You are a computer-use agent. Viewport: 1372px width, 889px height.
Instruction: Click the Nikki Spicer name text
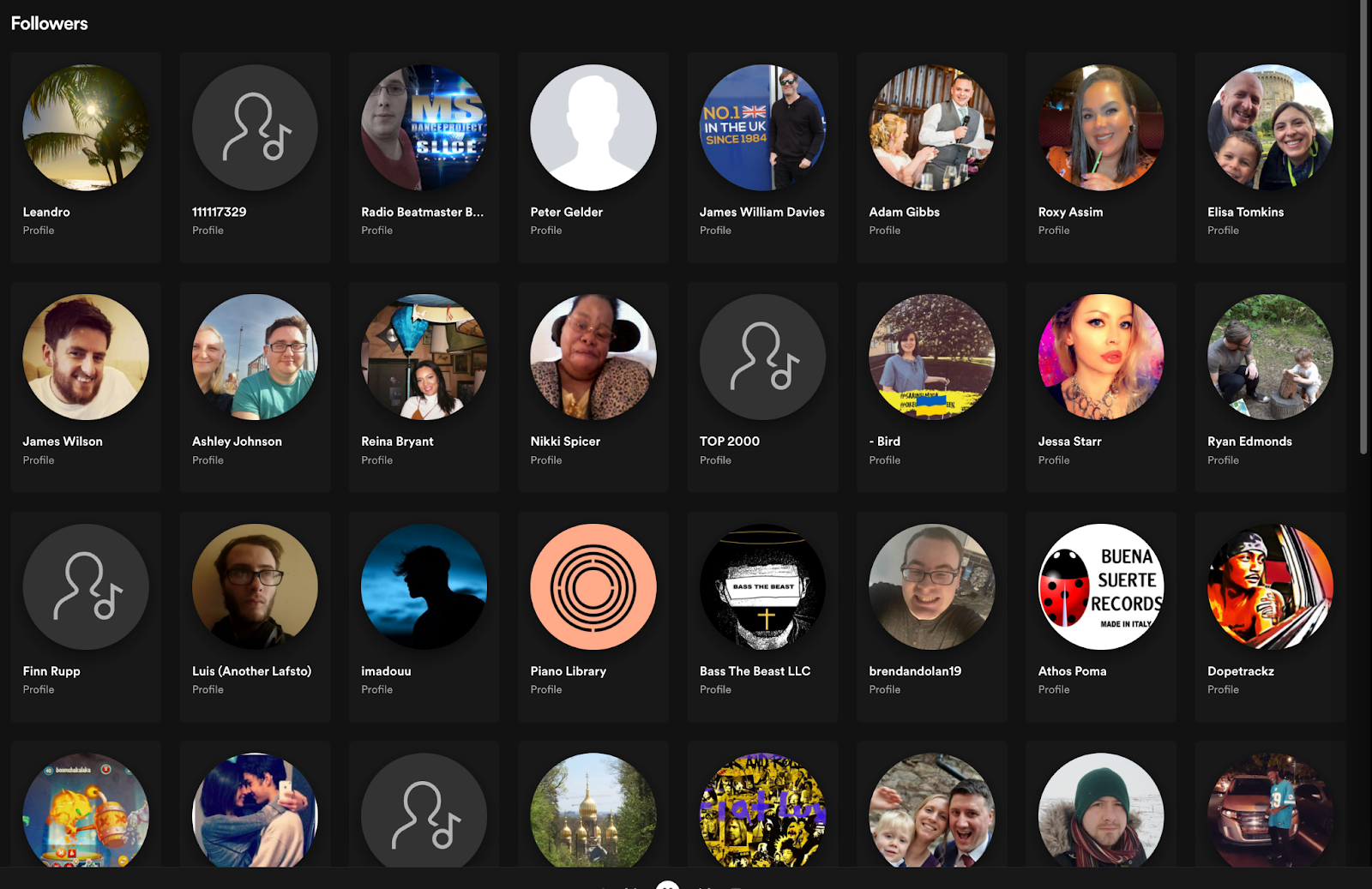point(566,441)
